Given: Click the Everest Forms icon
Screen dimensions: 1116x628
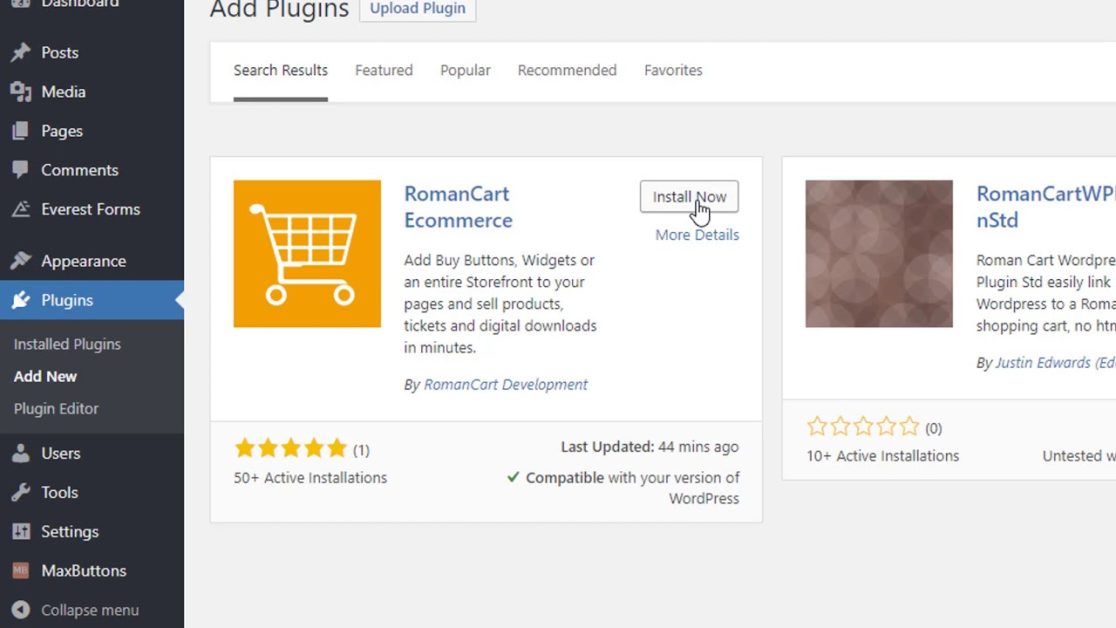Looking at the screenshot, I should coord(20,209).
